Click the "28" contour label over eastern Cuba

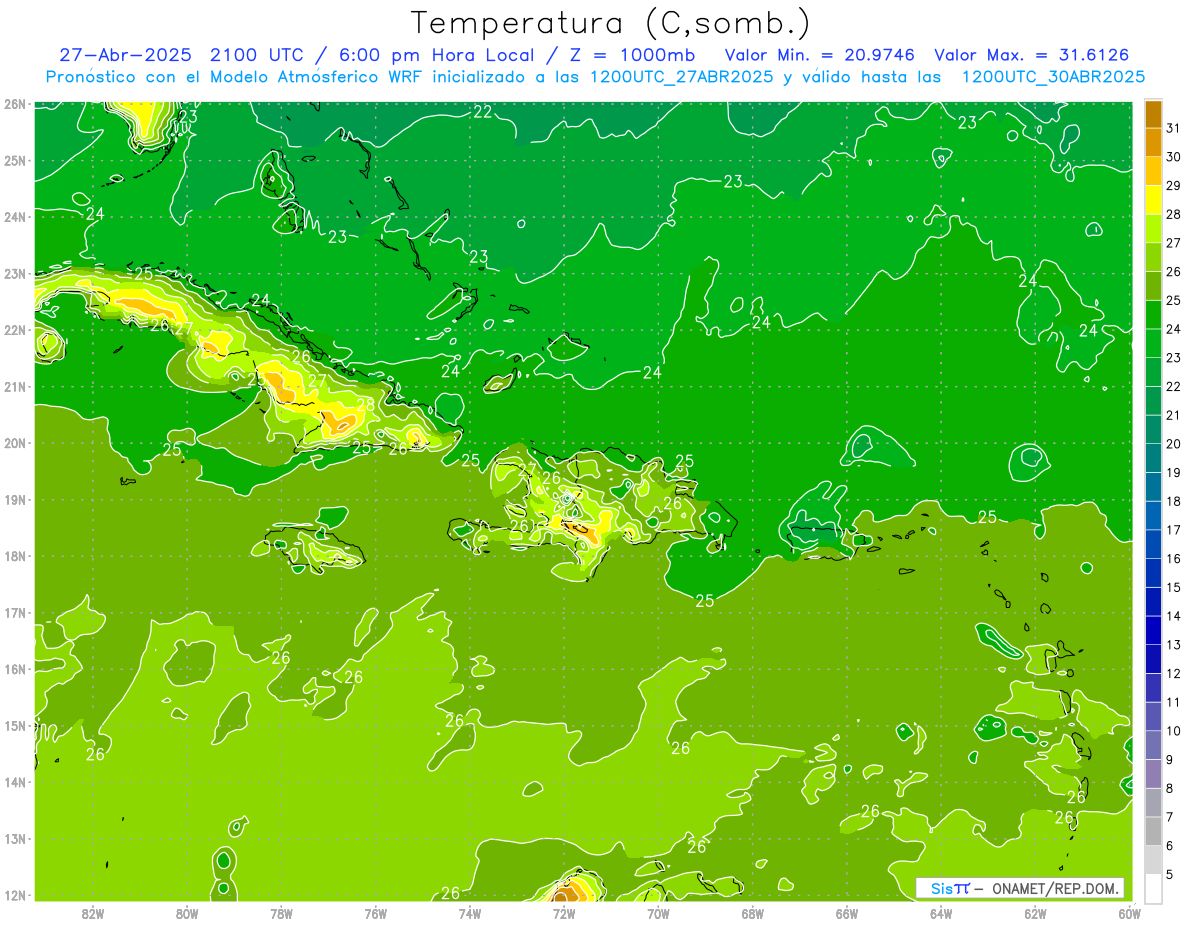click(x=366, y=405)
